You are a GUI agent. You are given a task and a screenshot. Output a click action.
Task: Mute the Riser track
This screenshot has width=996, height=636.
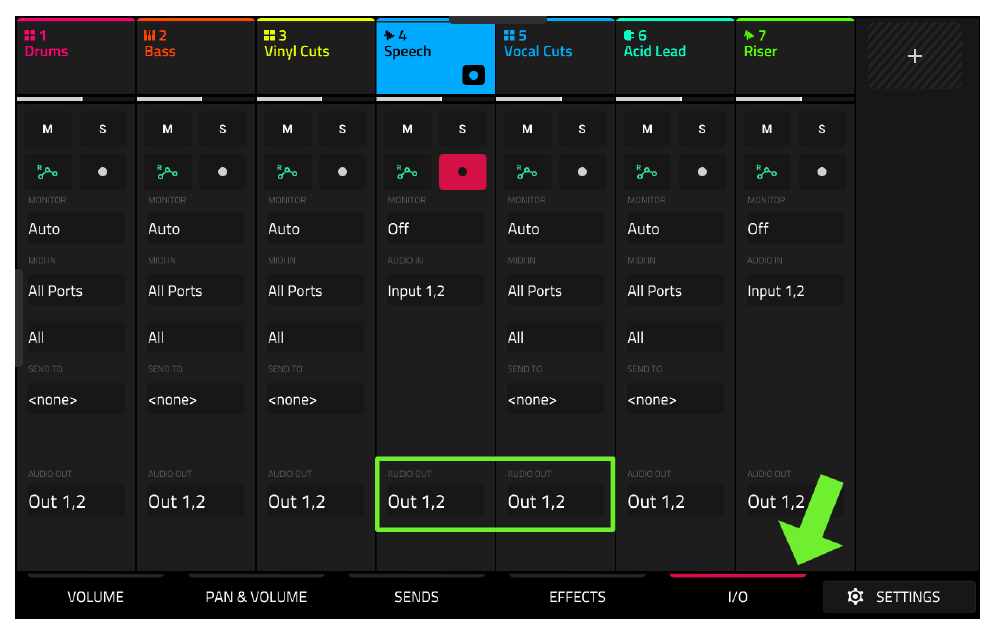point(767,129)
